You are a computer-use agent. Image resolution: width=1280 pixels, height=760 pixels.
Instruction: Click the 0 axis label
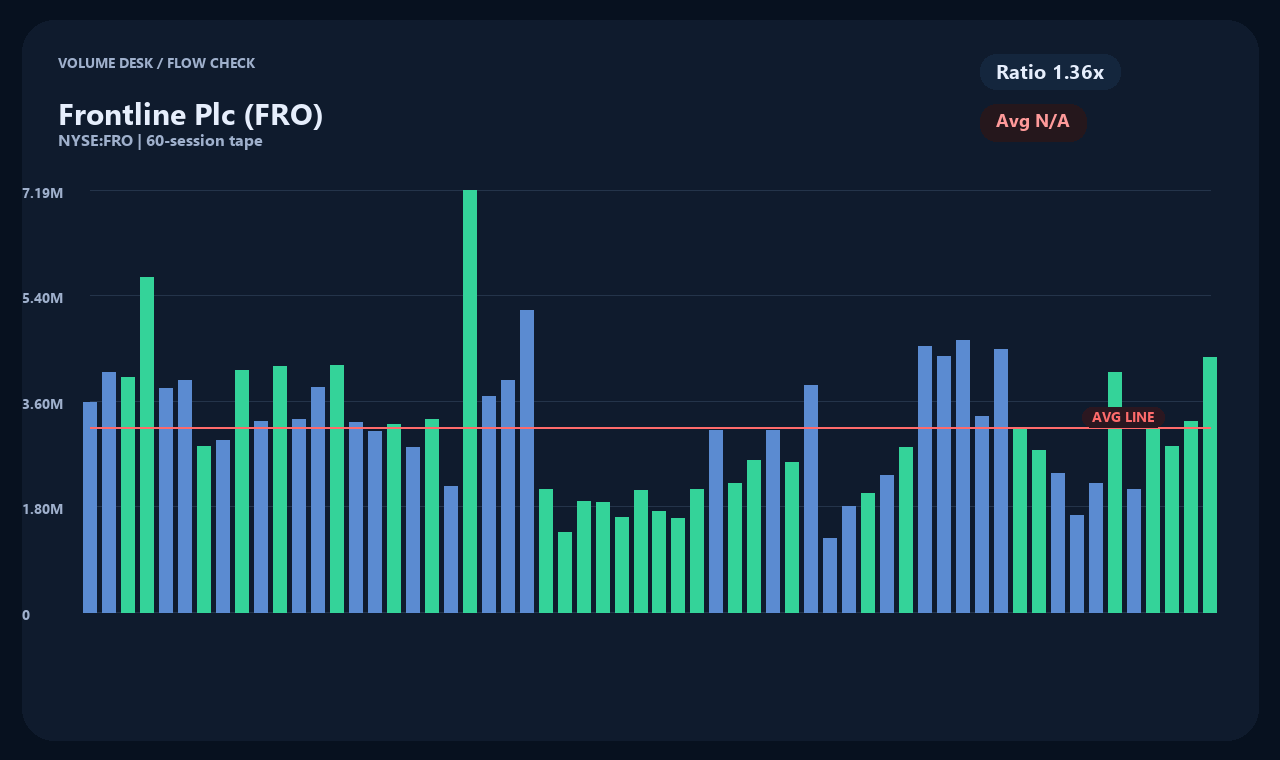(26, 615)
